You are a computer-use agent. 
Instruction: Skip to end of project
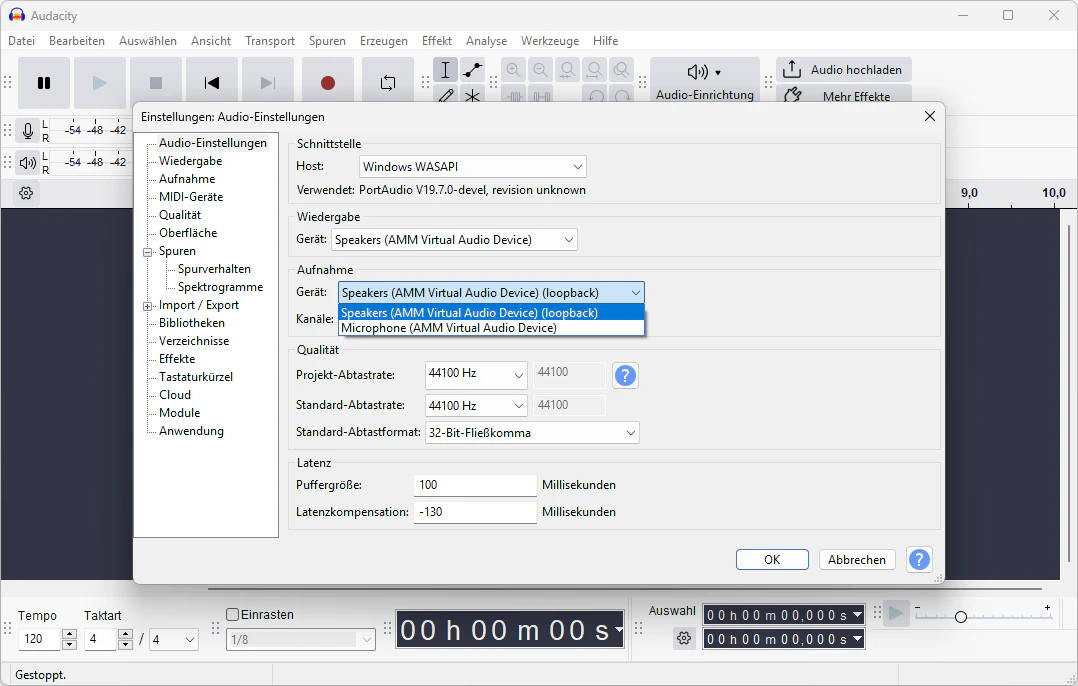click(x=268, y=83)
